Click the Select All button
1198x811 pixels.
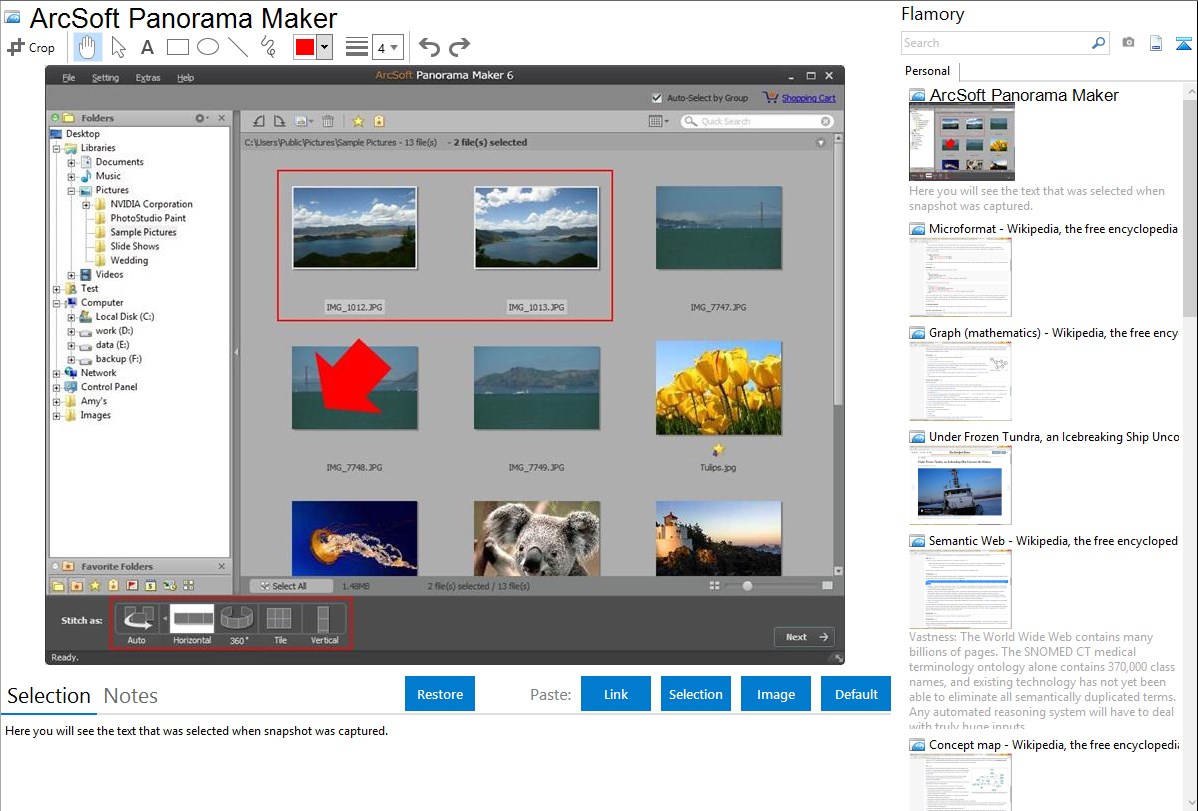[291, 586]
